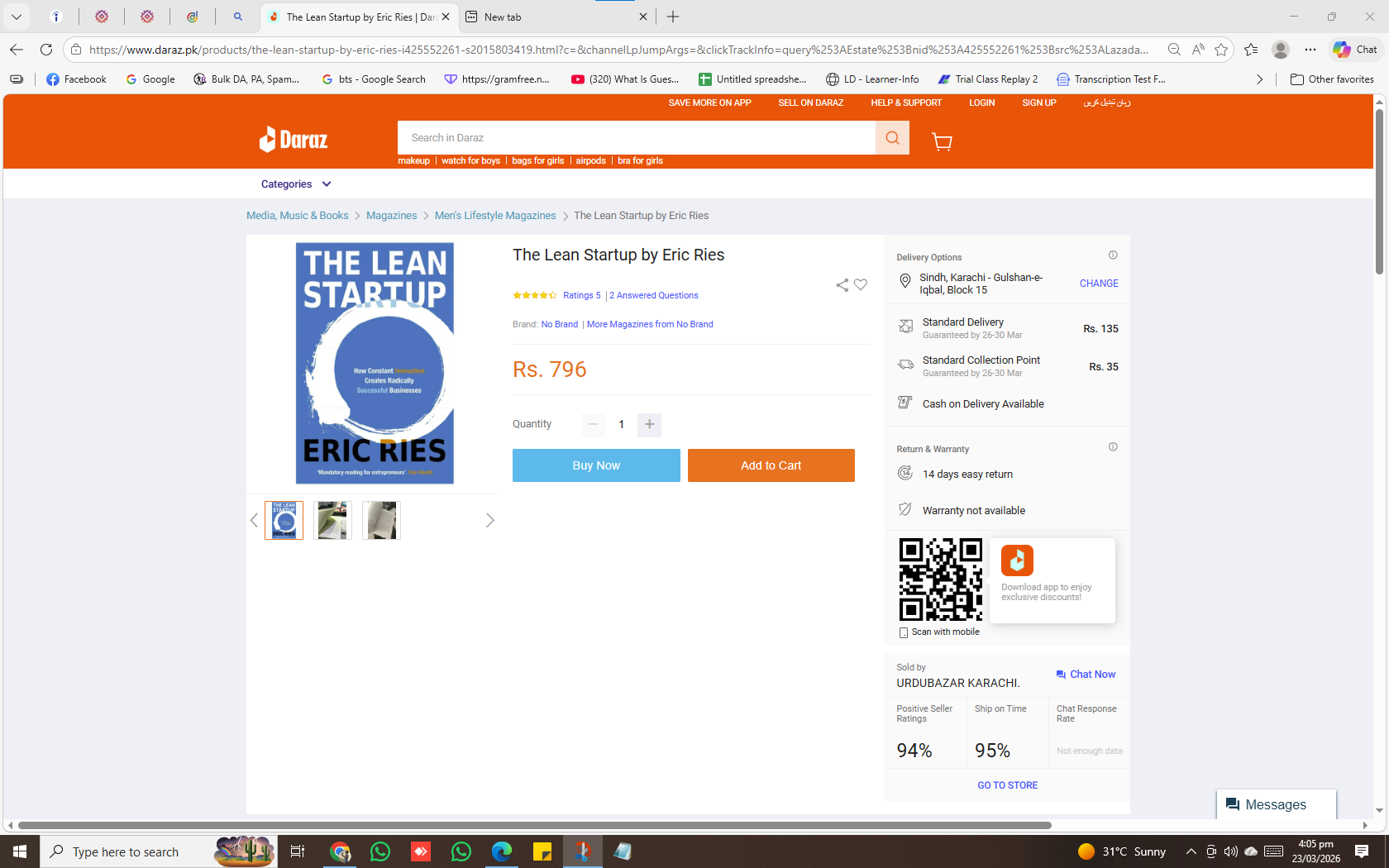This screenshot has height=868, width=1389.
Task: Click SIGN UP in top bar
Action: [1039, 103]
